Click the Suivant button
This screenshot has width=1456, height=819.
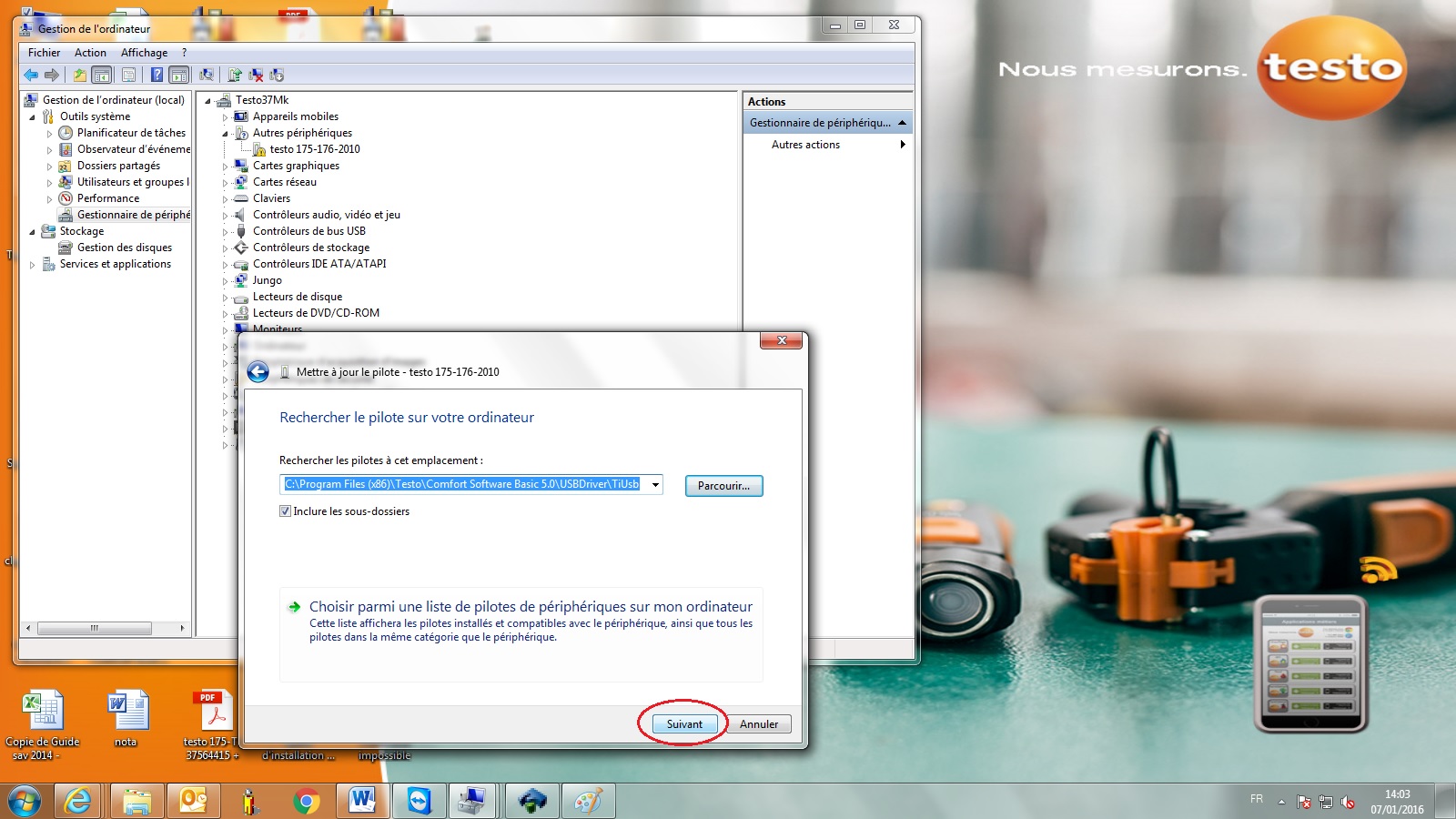coord(684,724)
